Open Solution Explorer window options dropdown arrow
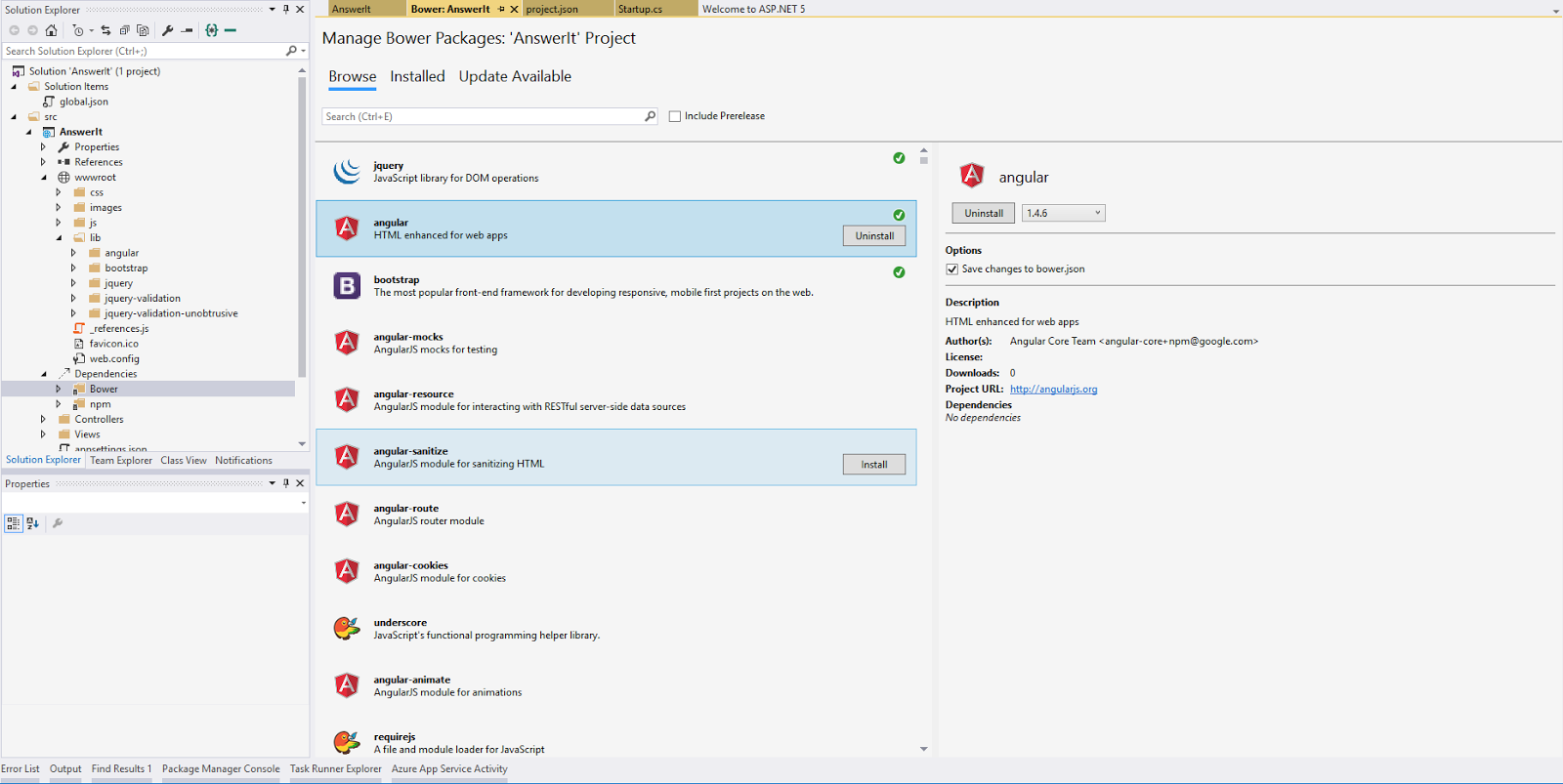Image resolution: width=1563 pixels, height=784 pixels. click(273, 9)
